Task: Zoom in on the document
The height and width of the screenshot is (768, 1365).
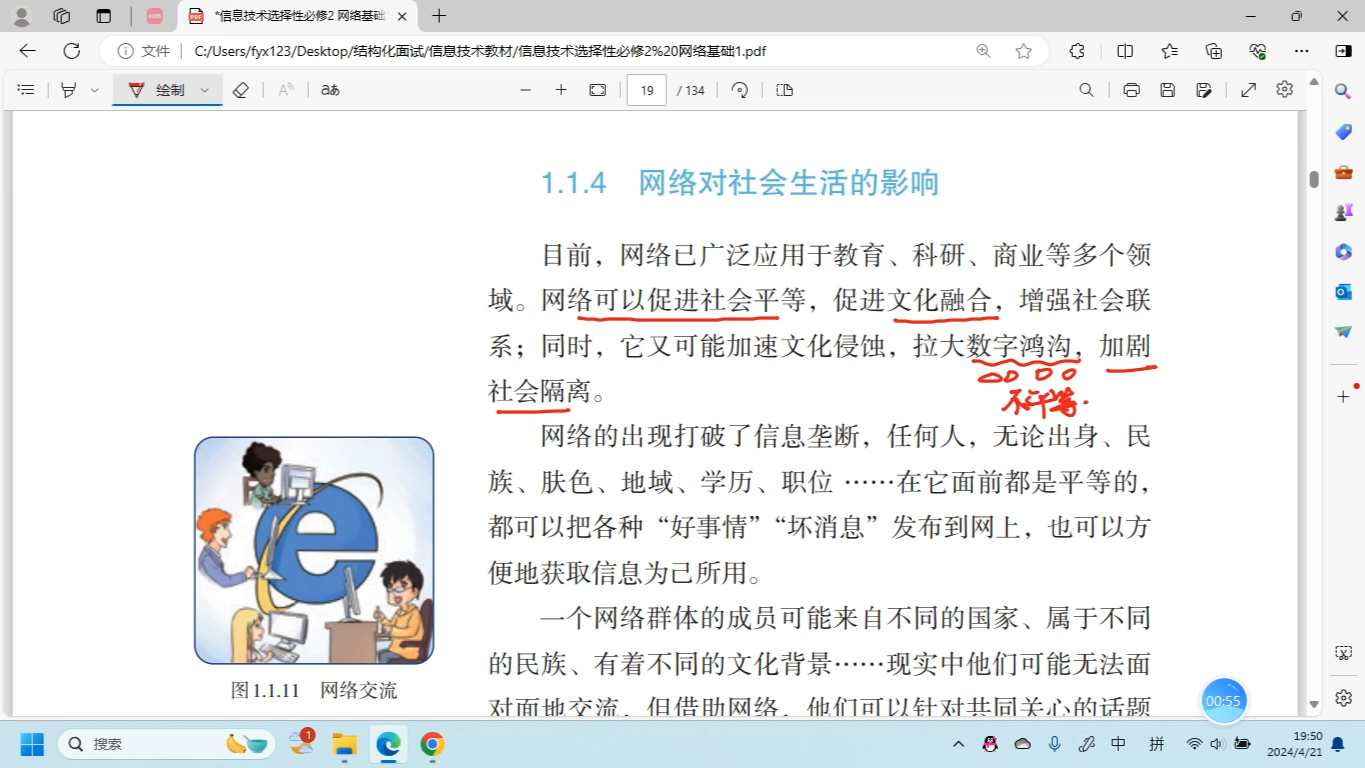Action: coord(561,89)
